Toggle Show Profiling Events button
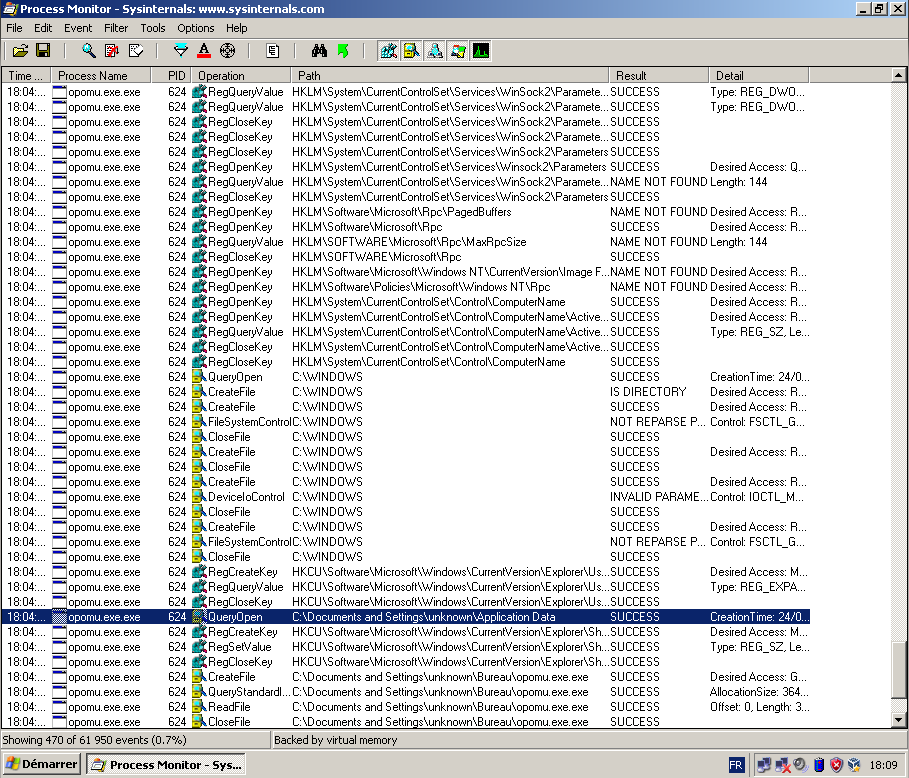 (481, 50)
